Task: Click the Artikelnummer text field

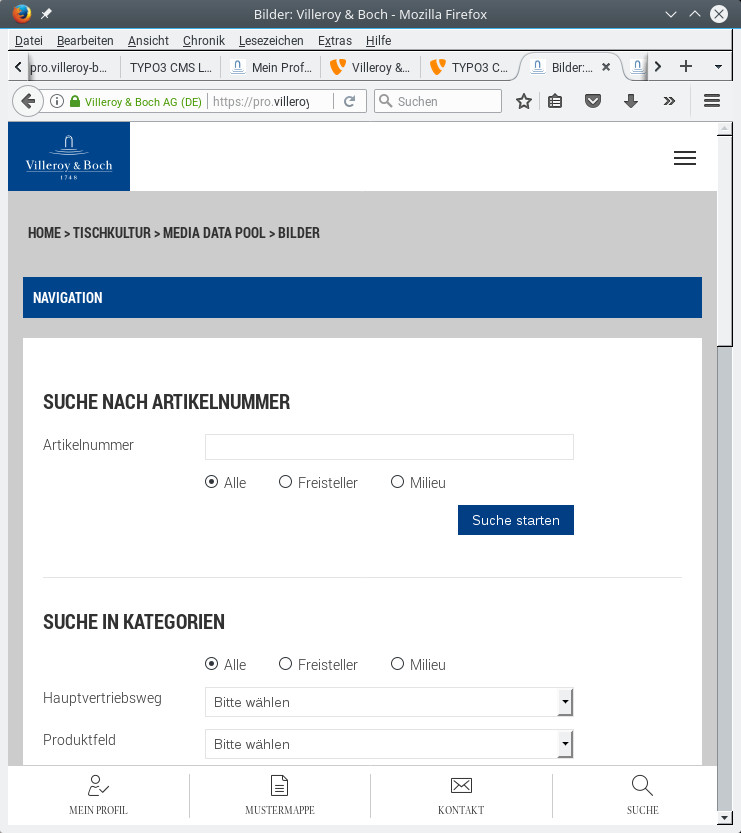Action: (389, 447)
